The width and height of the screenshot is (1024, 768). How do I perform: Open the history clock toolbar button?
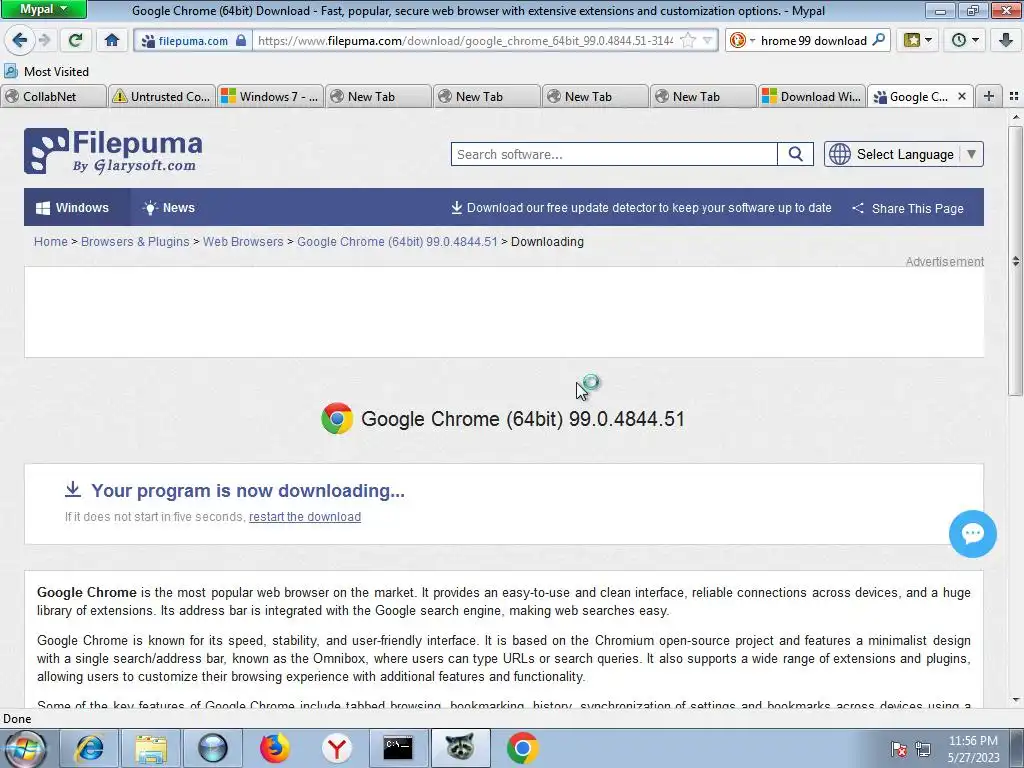pyautogui.click(x=965, y=40)
